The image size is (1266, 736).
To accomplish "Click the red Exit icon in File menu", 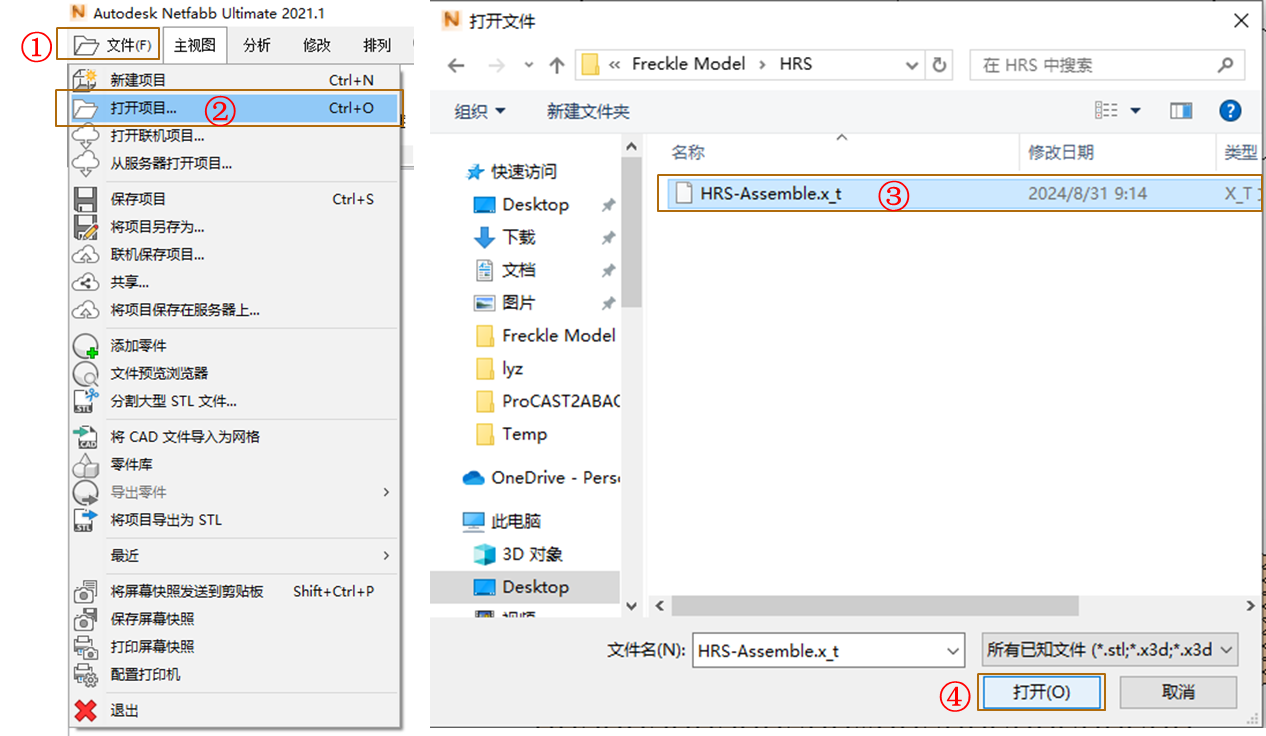I will 85,710.
